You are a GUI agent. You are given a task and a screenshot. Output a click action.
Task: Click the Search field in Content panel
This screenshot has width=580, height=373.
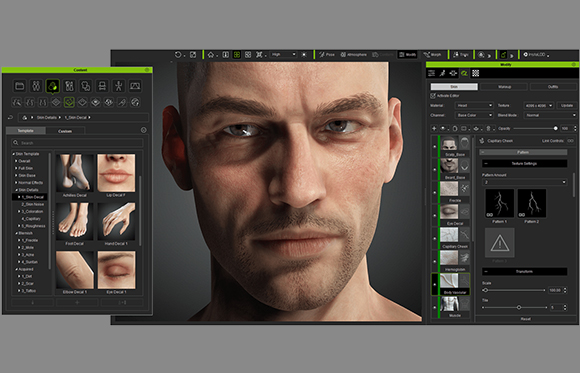(x=77, y=142)
